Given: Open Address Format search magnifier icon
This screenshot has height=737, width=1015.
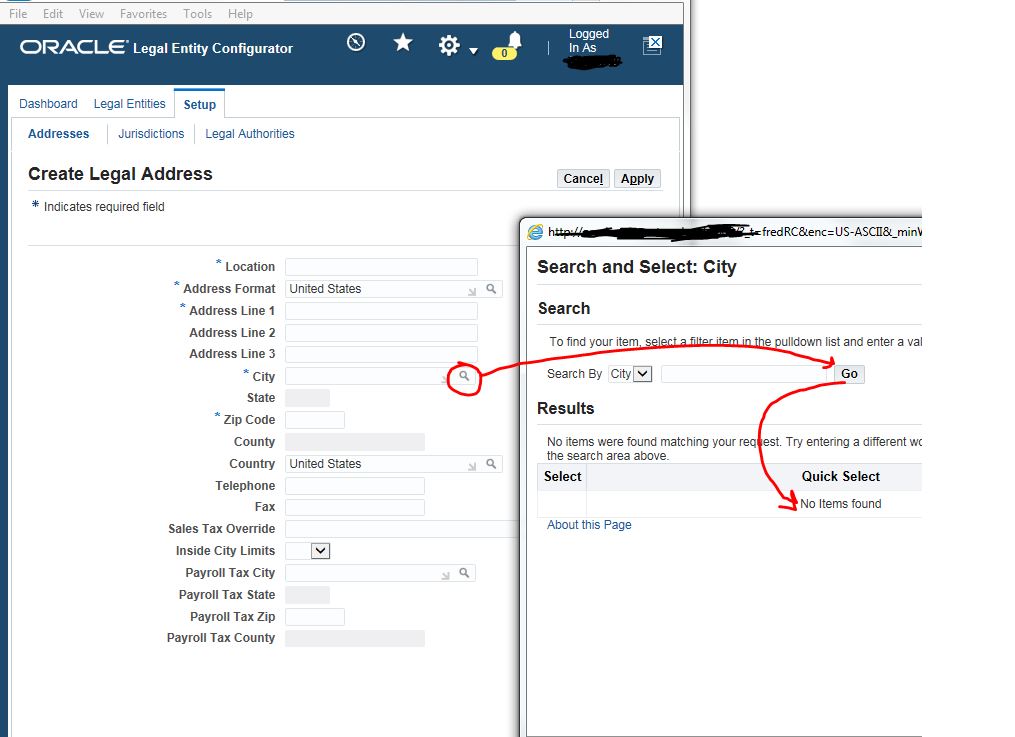Looking at the screenshot, I should coord(491,289).
